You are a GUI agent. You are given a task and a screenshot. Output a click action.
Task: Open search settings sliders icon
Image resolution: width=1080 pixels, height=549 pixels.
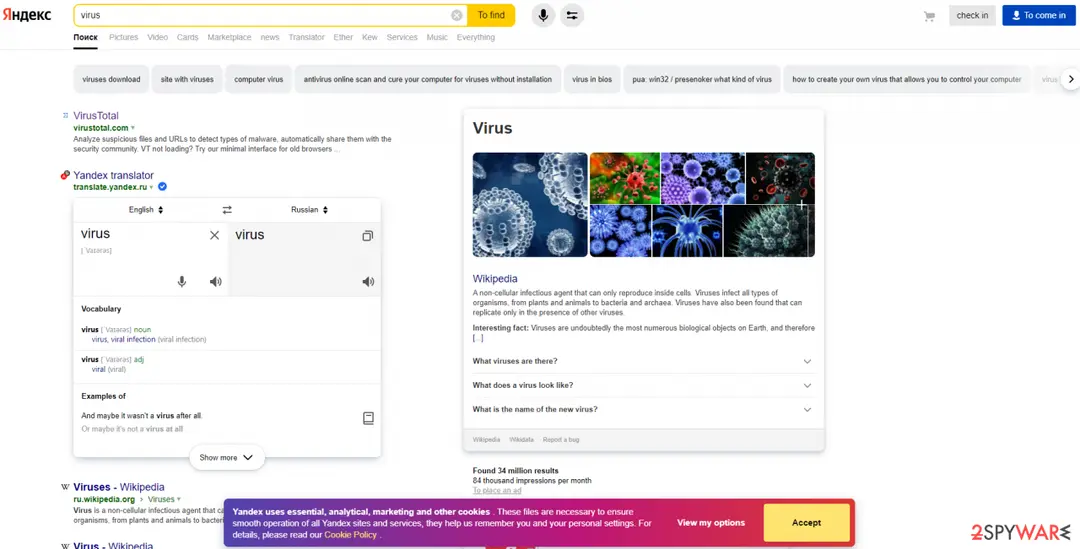point(572,15)
